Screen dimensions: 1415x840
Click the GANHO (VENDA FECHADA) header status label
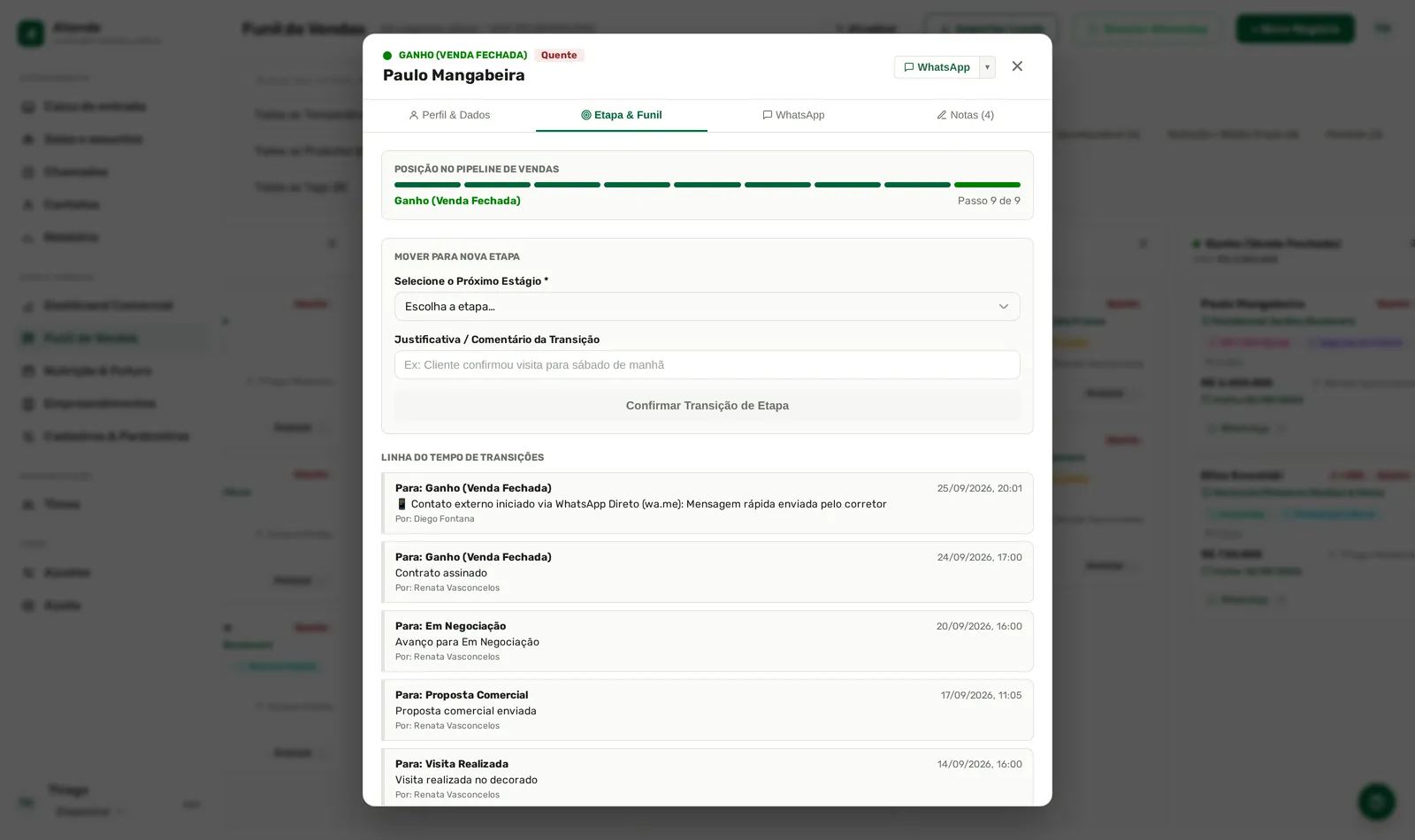click(x=463, y=55)
